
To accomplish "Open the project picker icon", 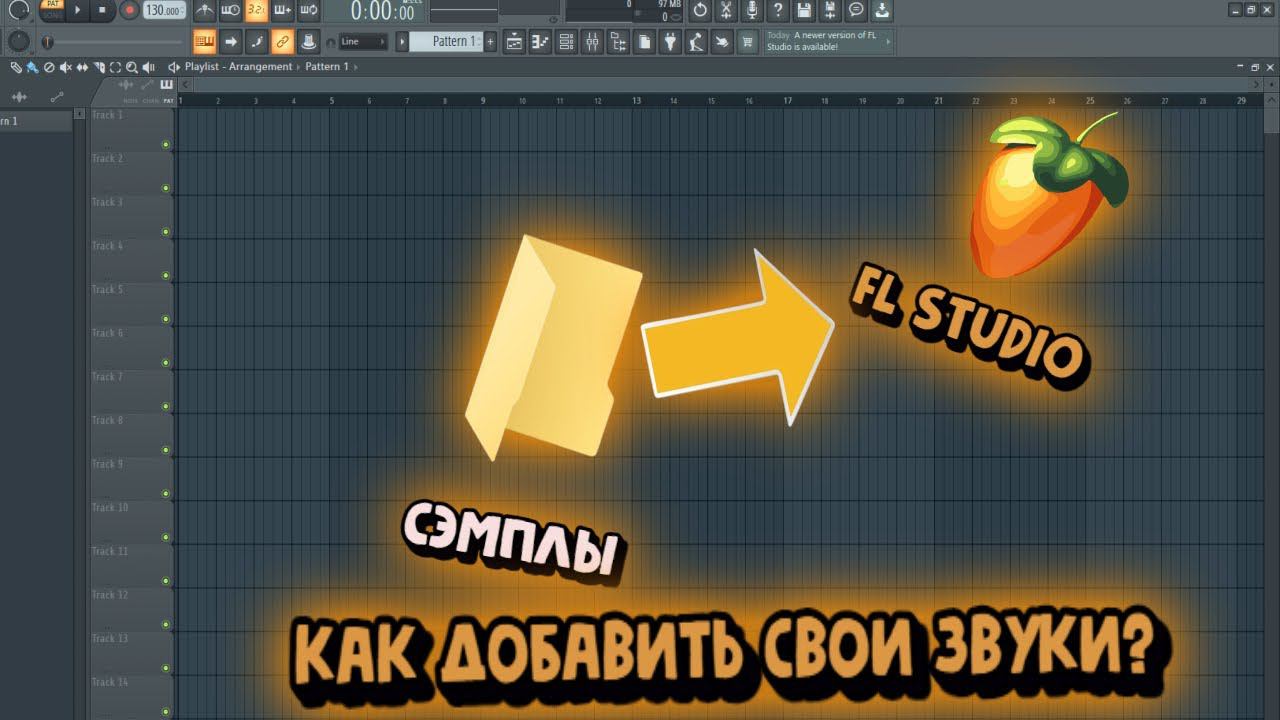I will (x=645, y=41).
